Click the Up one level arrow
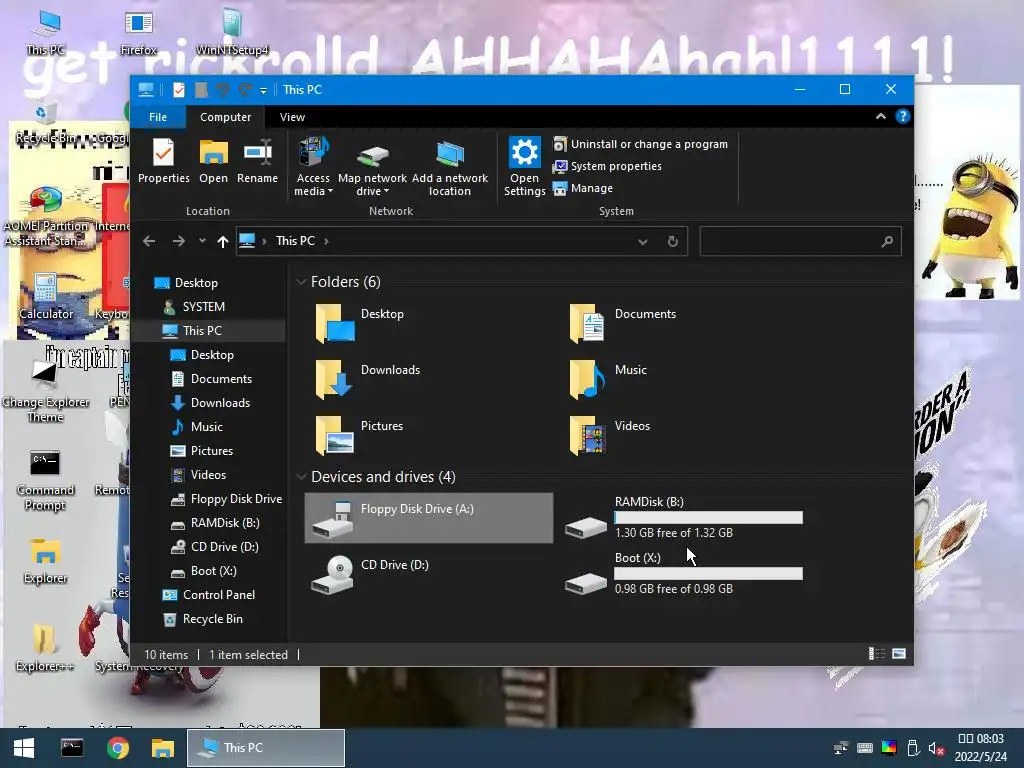Image resolution: width=1024 pixels, height=768 pixels. 223,242
